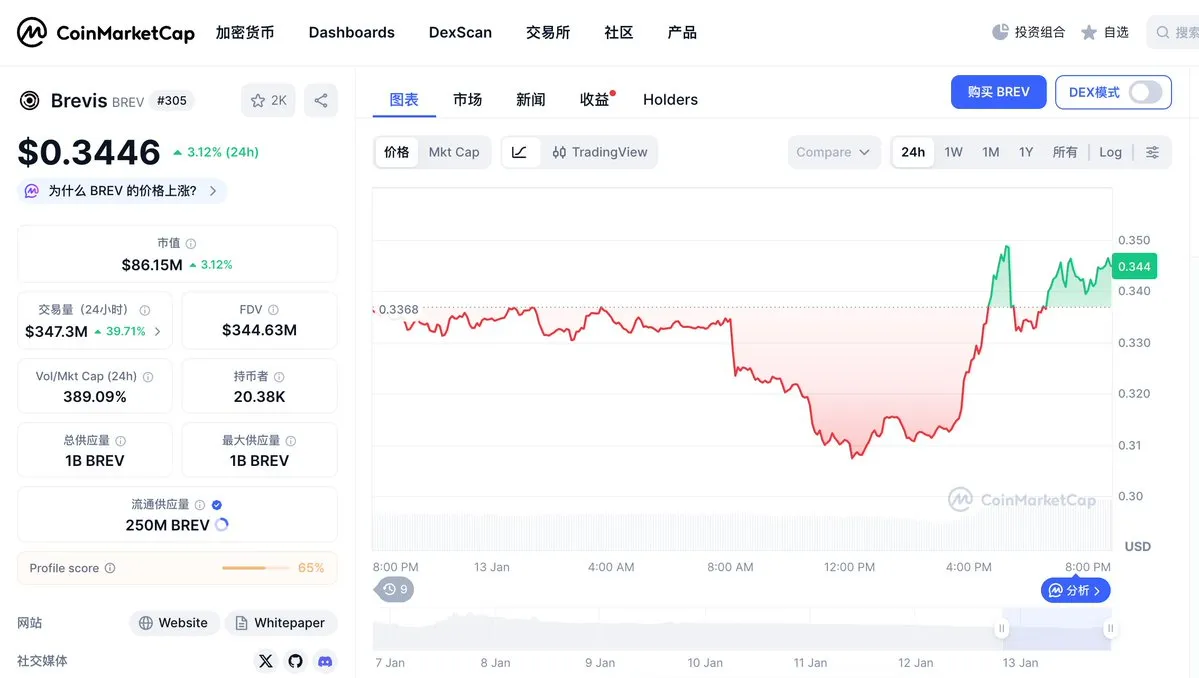Click the 购买 BREV button

point(998,92)
